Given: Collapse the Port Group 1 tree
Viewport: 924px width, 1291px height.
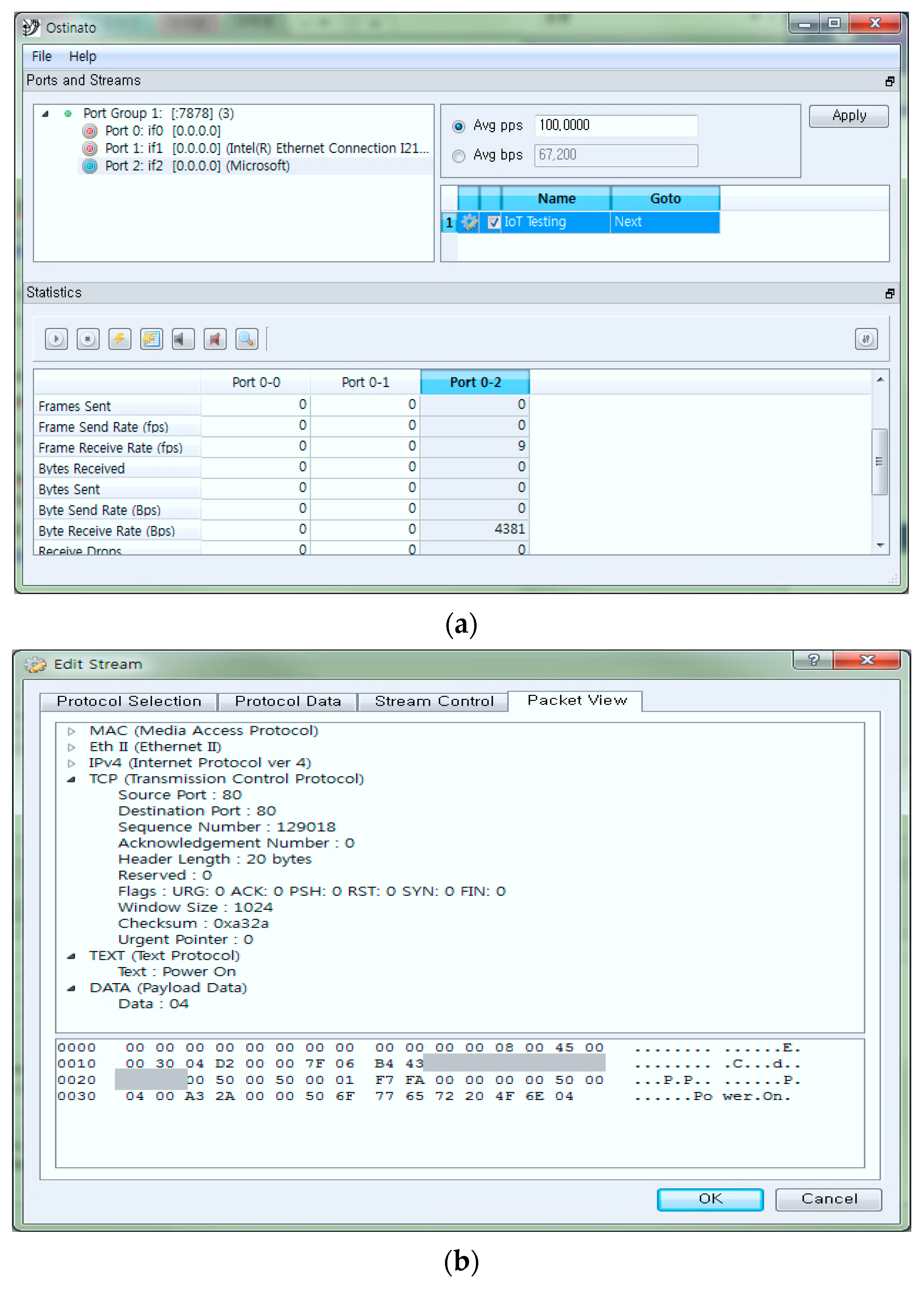Looking at the screenshot, I should coord(45,113).
